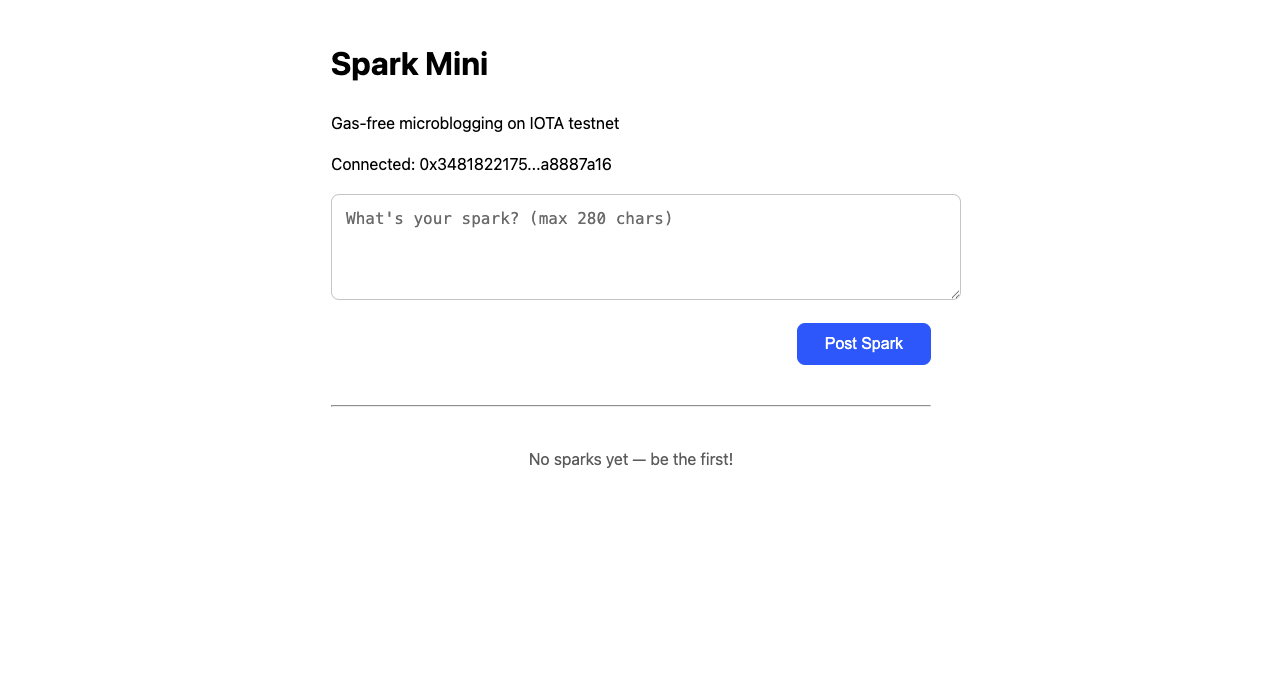The image size is (1267, 681).
Task: Click the Spark Mini heading
Action: pyautogui.click(x=409, y=64)
